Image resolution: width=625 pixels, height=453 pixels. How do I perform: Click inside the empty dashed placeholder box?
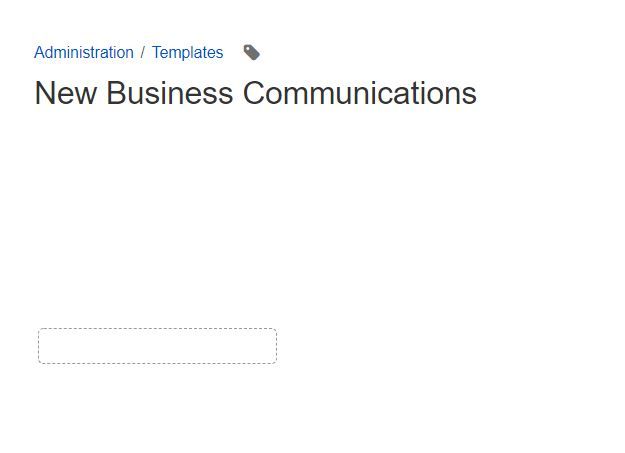click(x=157, y=346)
